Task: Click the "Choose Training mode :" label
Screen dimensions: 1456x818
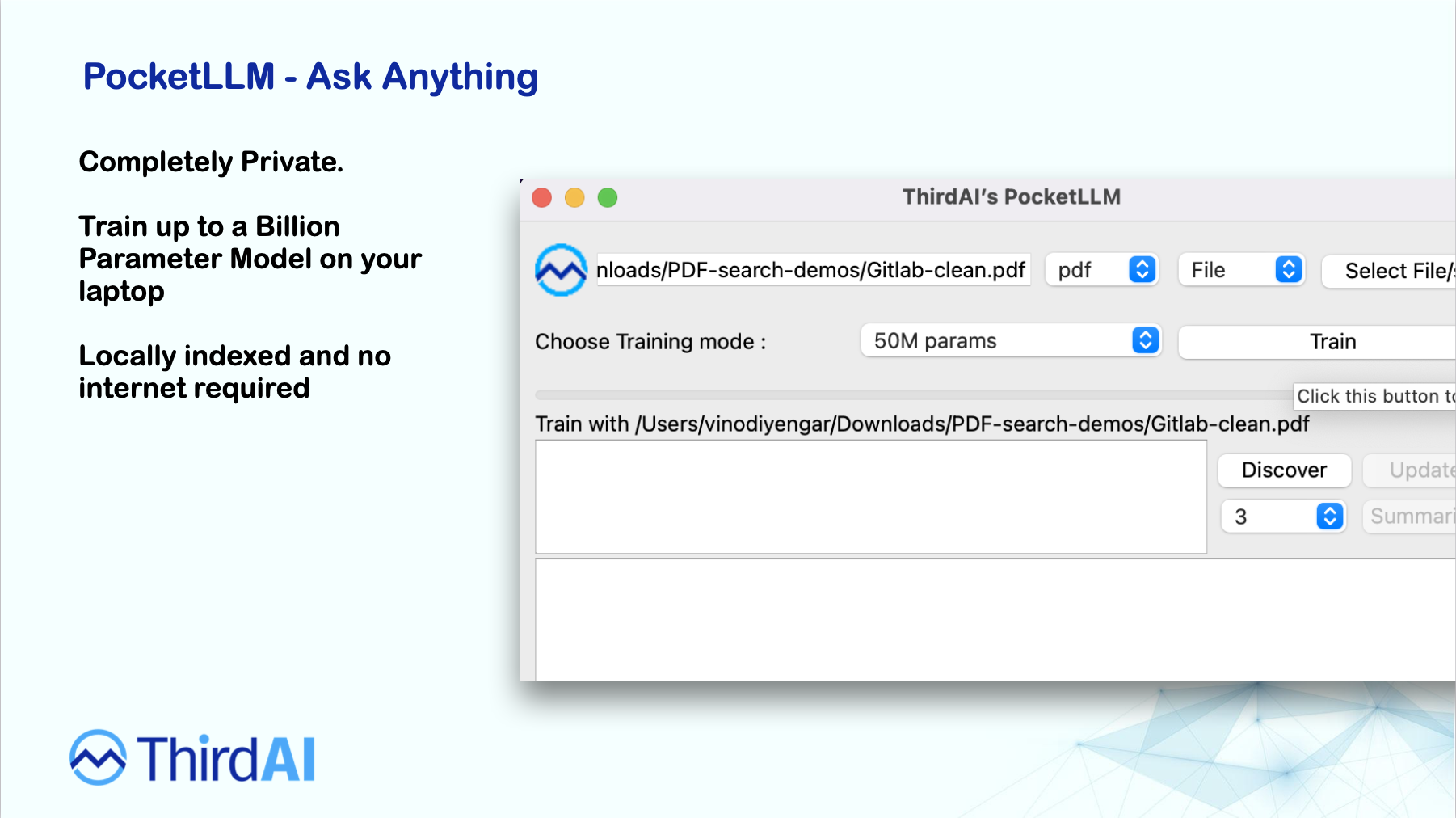Action: pos(650,341)
